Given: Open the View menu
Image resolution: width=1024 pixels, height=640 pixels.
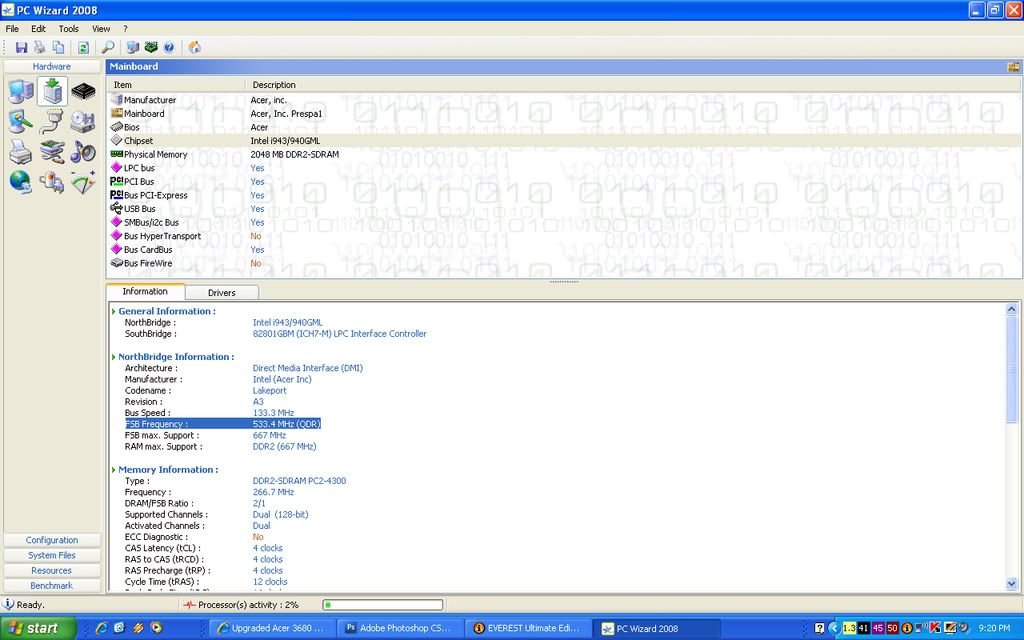Looking at the screenshot, I should click(x=101, y=29).
